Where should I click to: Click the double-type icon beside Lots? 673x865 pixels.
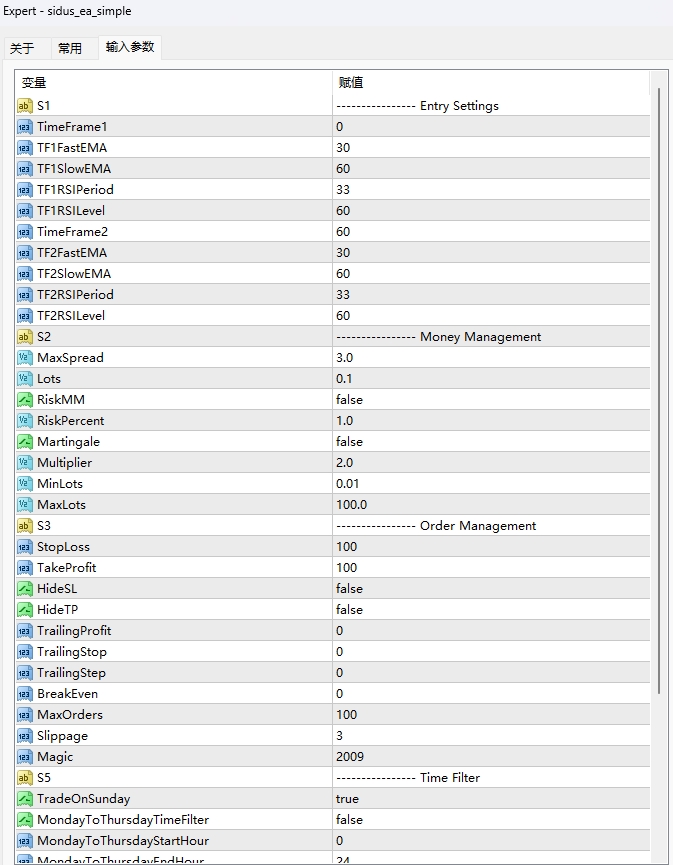point(24,378)
